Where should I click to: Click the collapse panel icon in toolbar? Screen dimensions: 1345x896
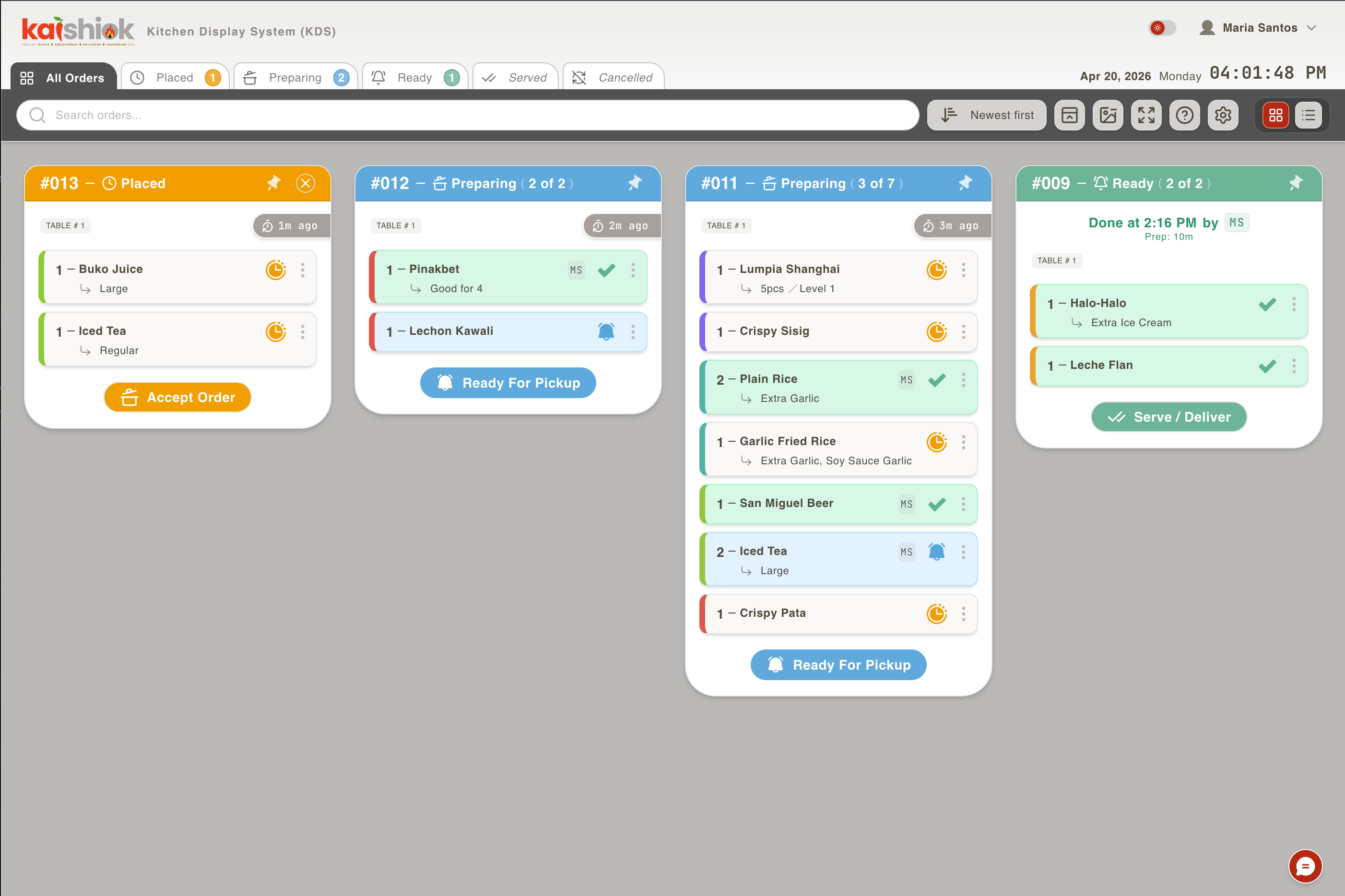(x=1069, y=115)
